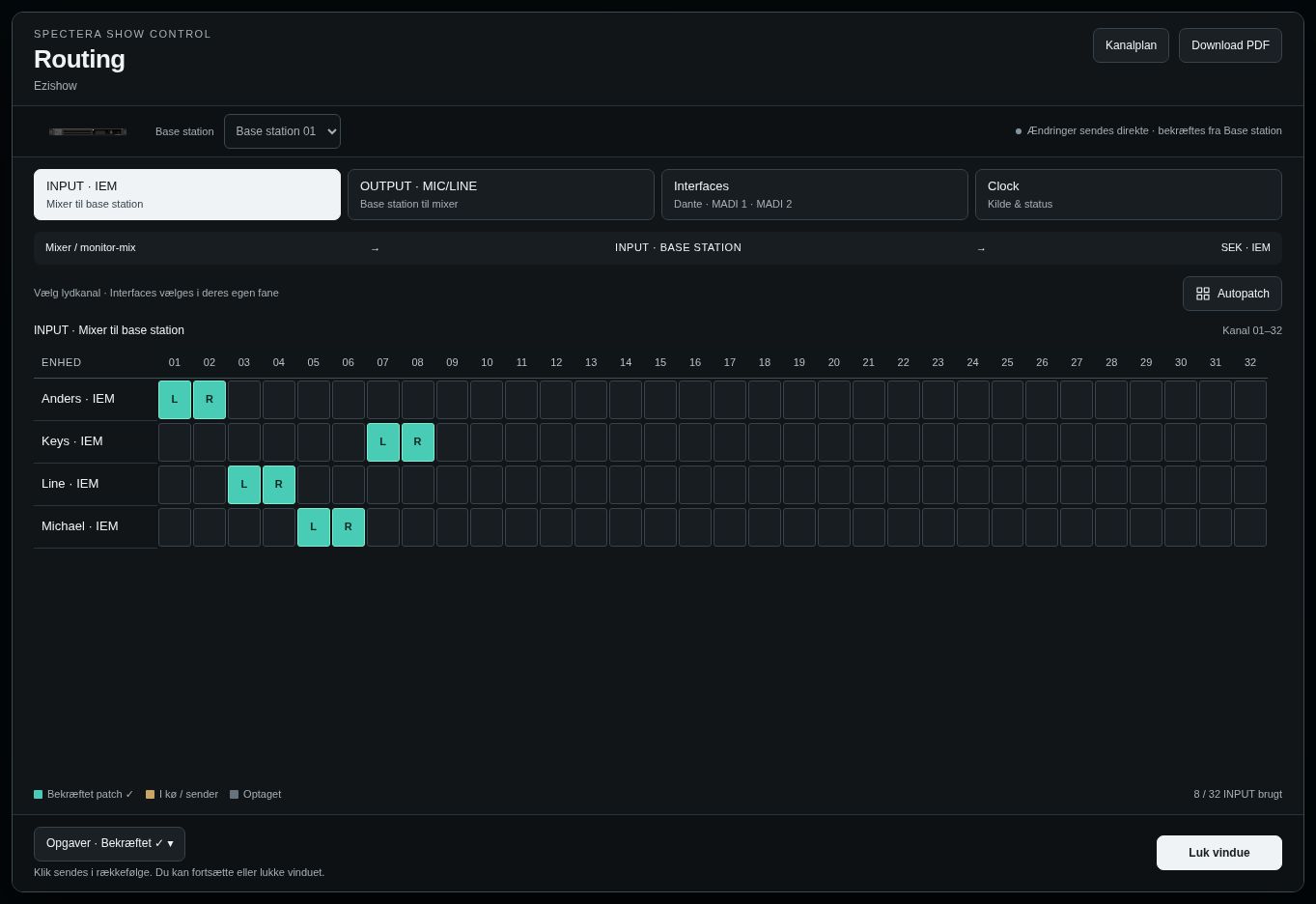Patch Keys IEM to channel 16
This screenshot has width=1316, height=904.
click(x=695, y=442)
